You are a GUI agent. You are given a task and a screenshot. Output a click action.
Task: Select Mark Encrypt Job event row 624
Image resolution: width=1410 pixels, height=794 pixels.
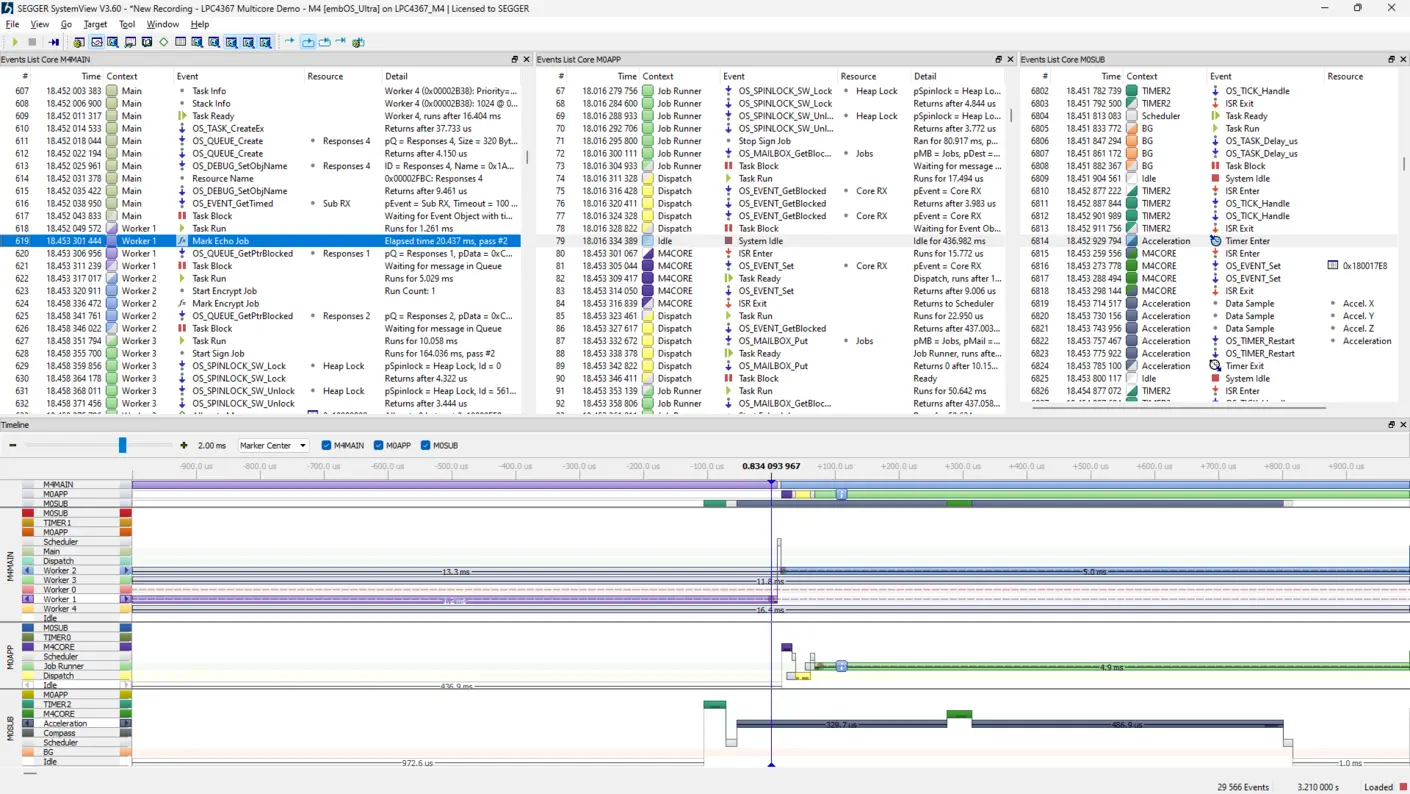point(226,303)
